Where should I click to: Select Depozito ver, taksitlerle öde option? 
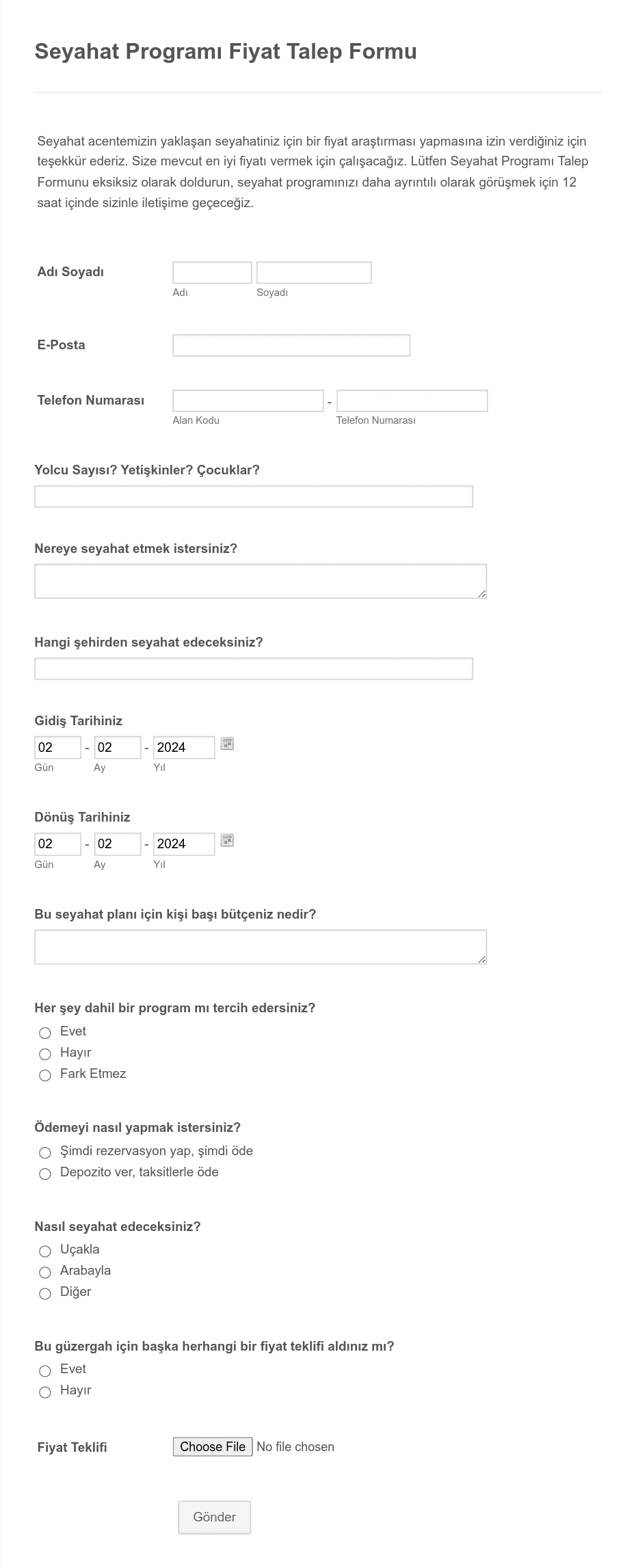pyautogui.click(x=45, y=1174)
